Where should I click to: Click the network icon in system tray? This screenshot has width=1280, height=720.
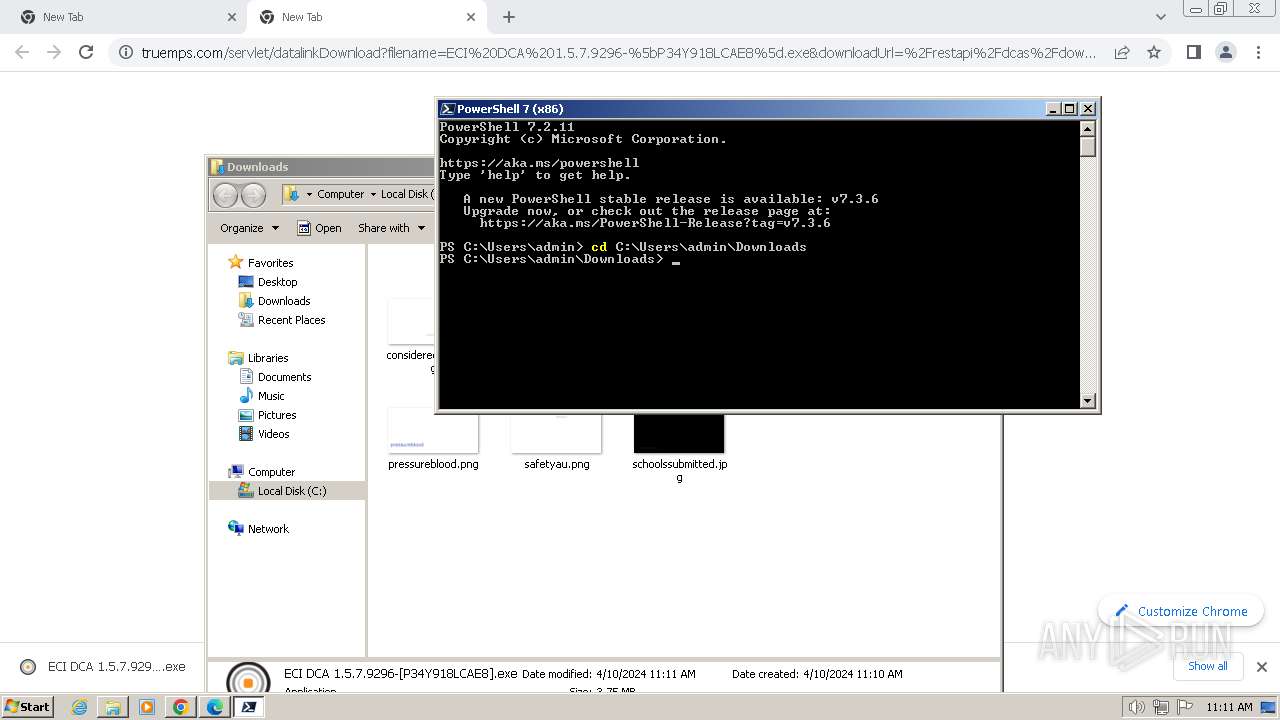[x=1161, y=707]
